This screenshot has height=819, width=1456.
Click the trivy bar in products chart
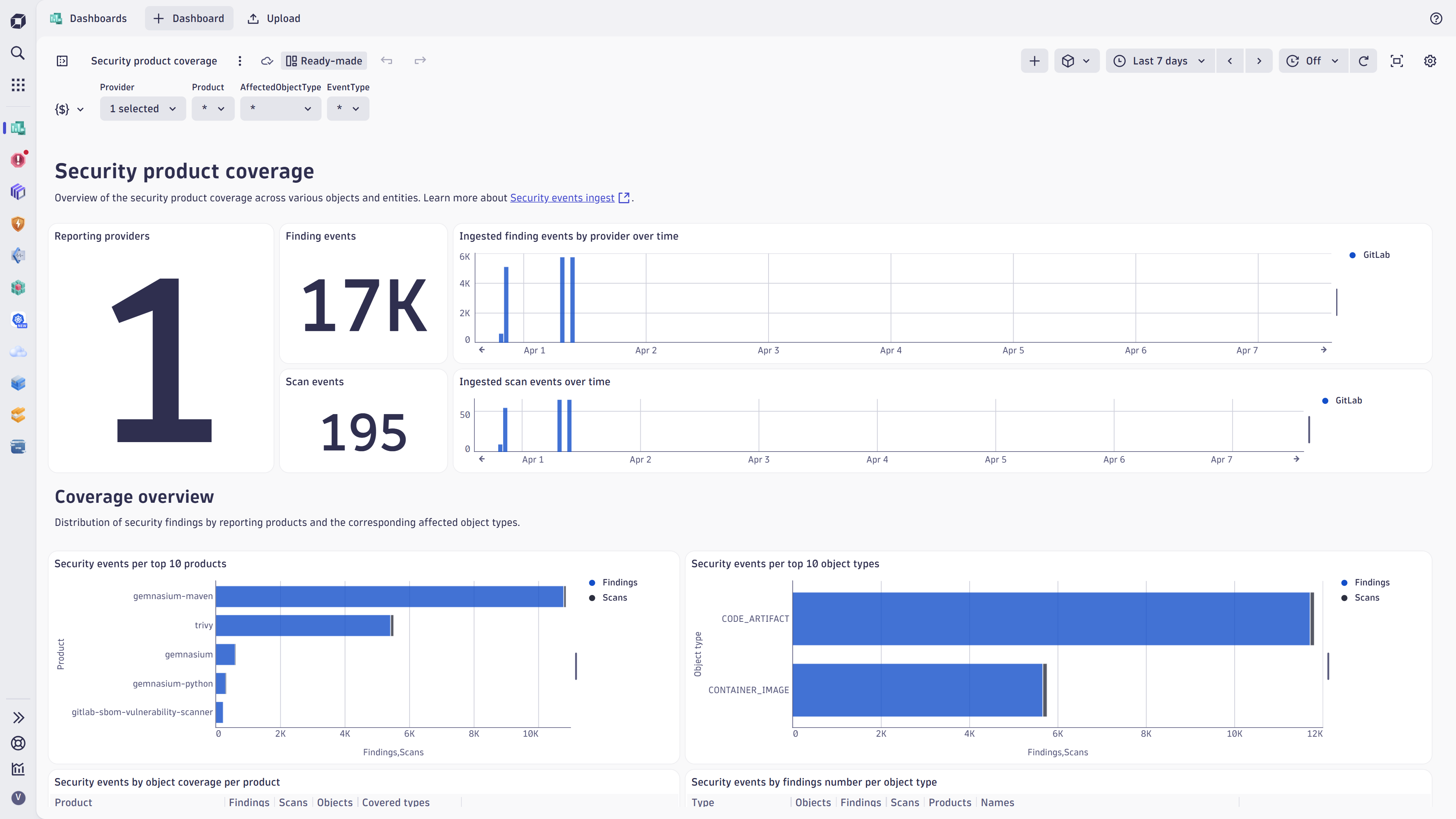[303, 625]
